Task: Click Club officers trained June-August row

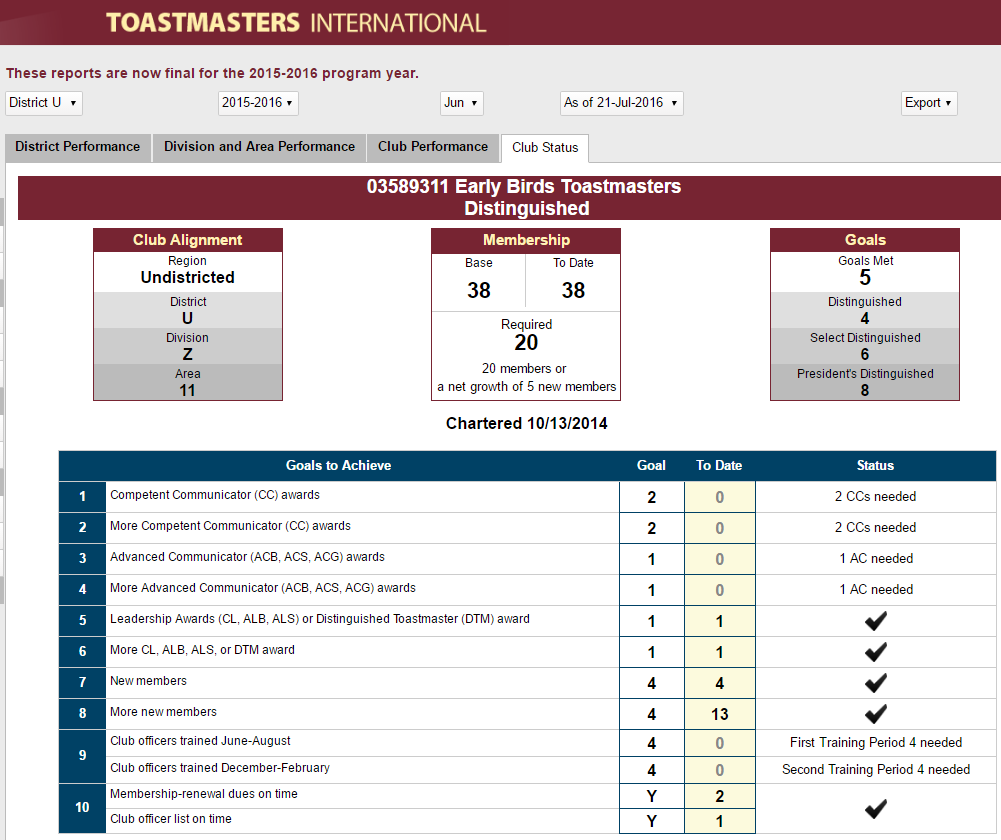Action: (551, 743)
